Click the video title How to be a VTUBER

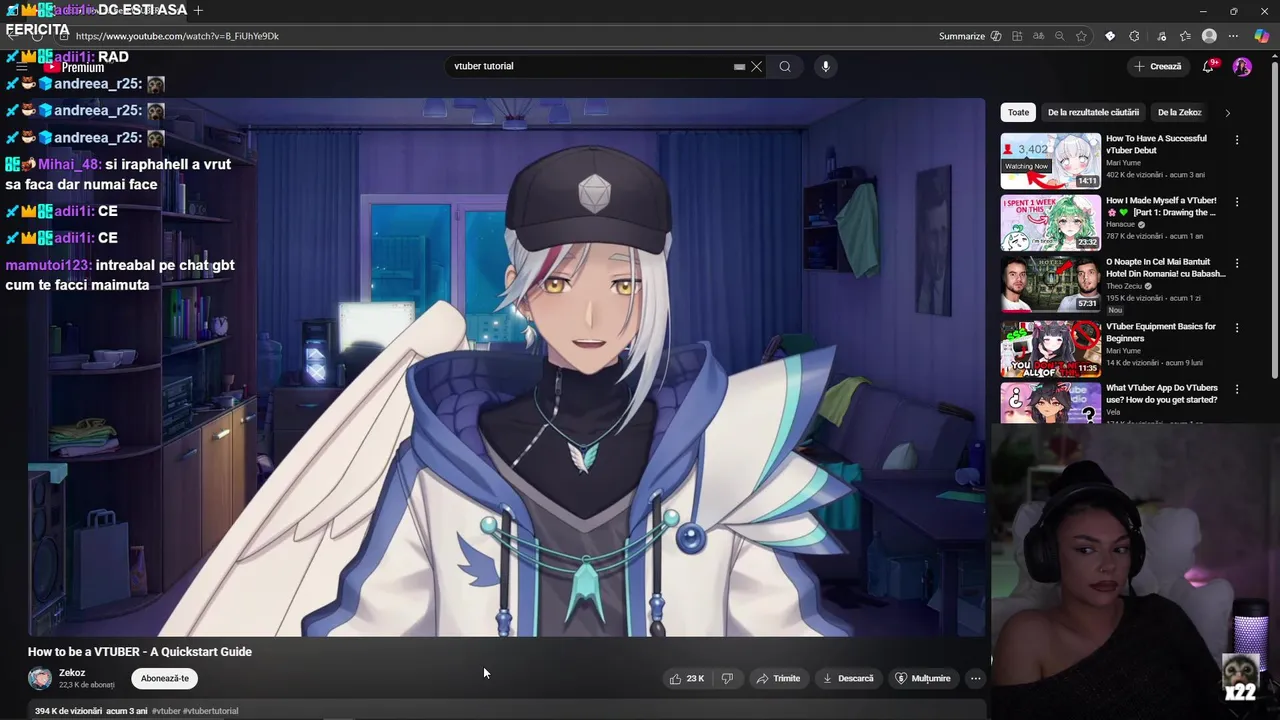pyautogui.click(x=140, y=652)
